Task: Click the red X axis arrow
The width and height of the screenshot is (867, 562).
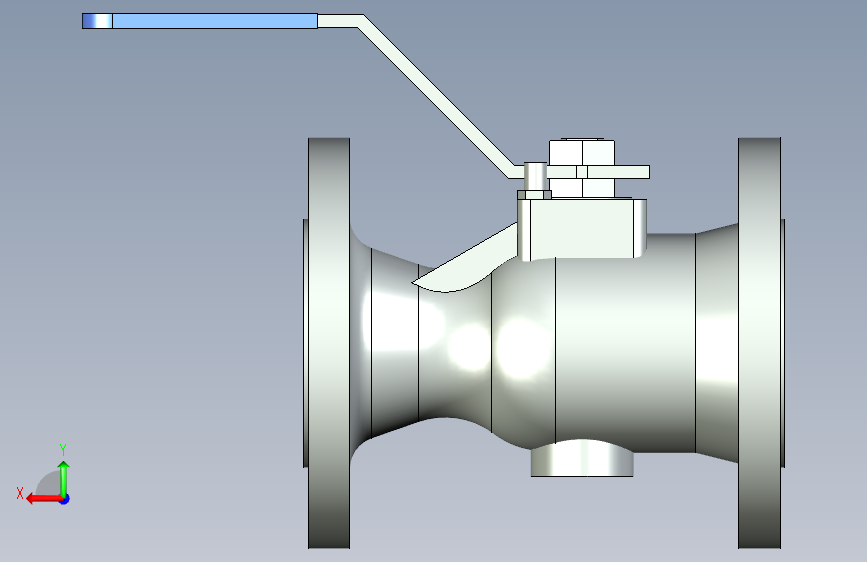Action: pos(43,499)
